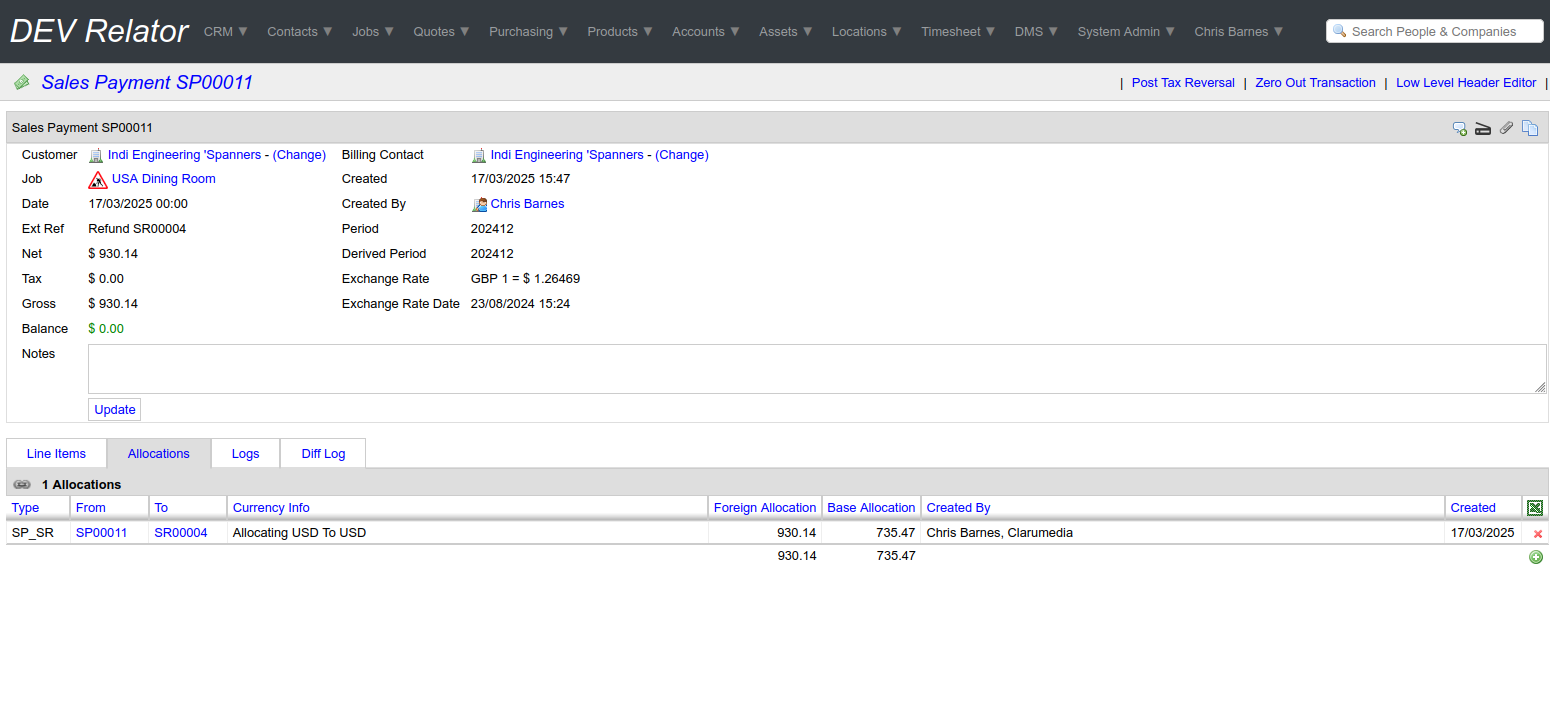Viewport: 1550px width, 701px height.
Task: Open the Chris Barnes user menu
Action: click(x=1239, y=31)
